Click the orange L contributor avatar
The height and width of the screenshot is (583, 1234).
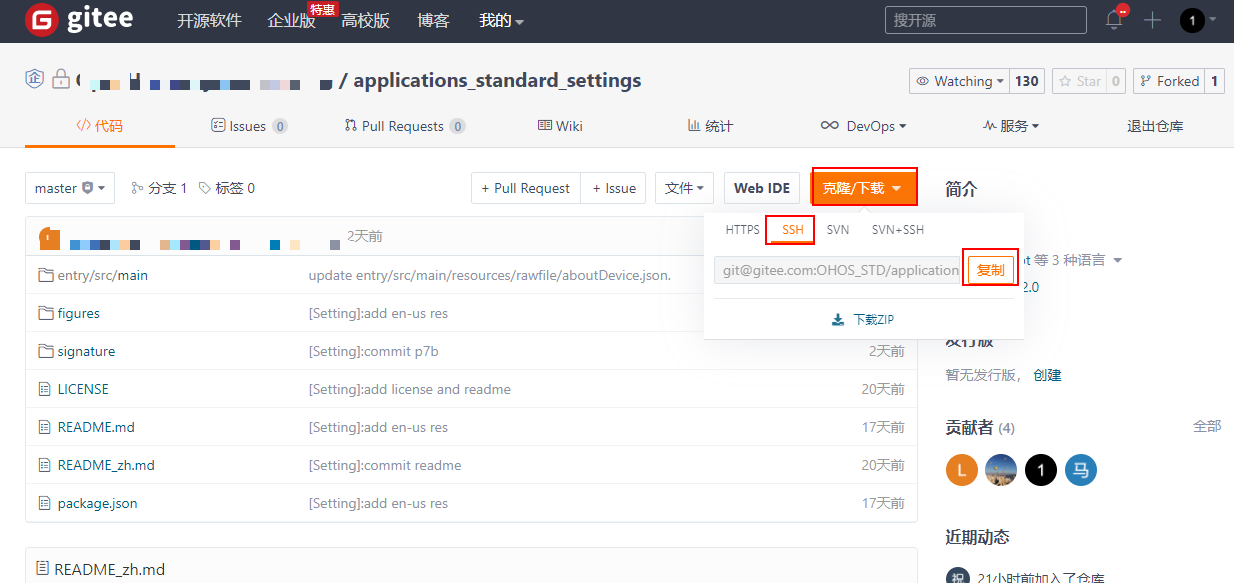pos(961,470)
